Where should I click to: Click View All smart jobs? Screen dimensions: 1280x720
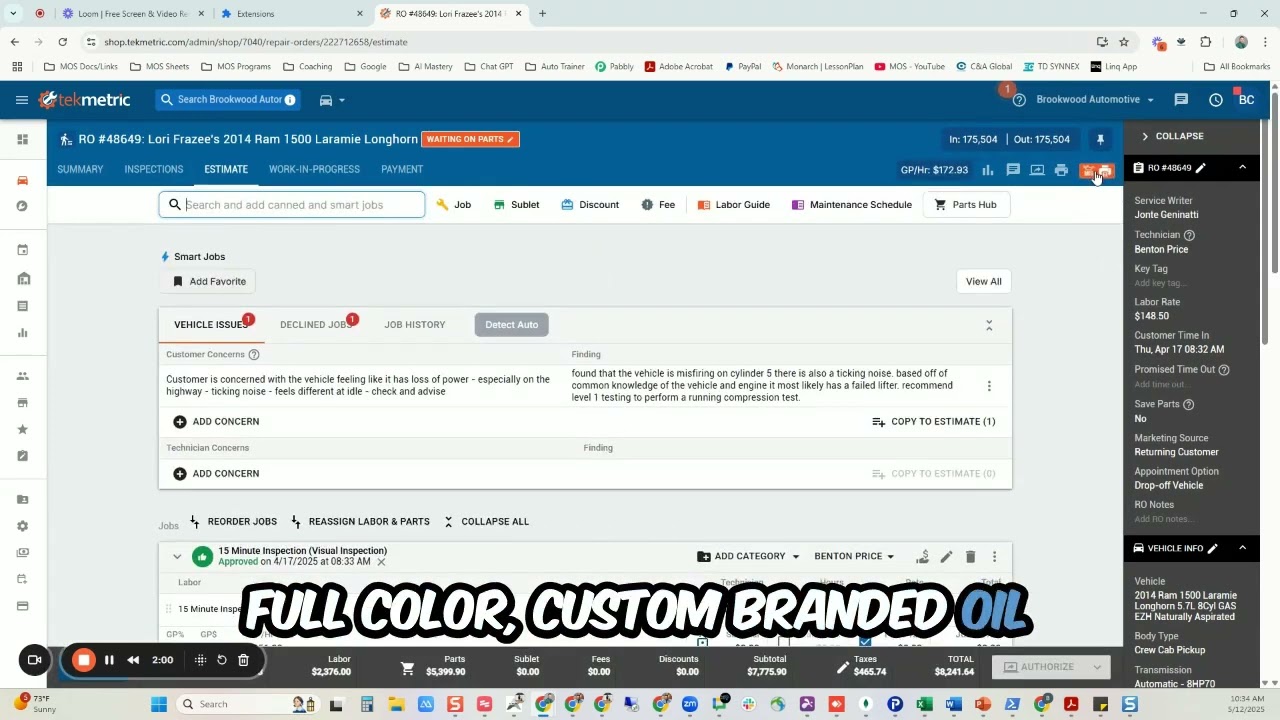983,282
